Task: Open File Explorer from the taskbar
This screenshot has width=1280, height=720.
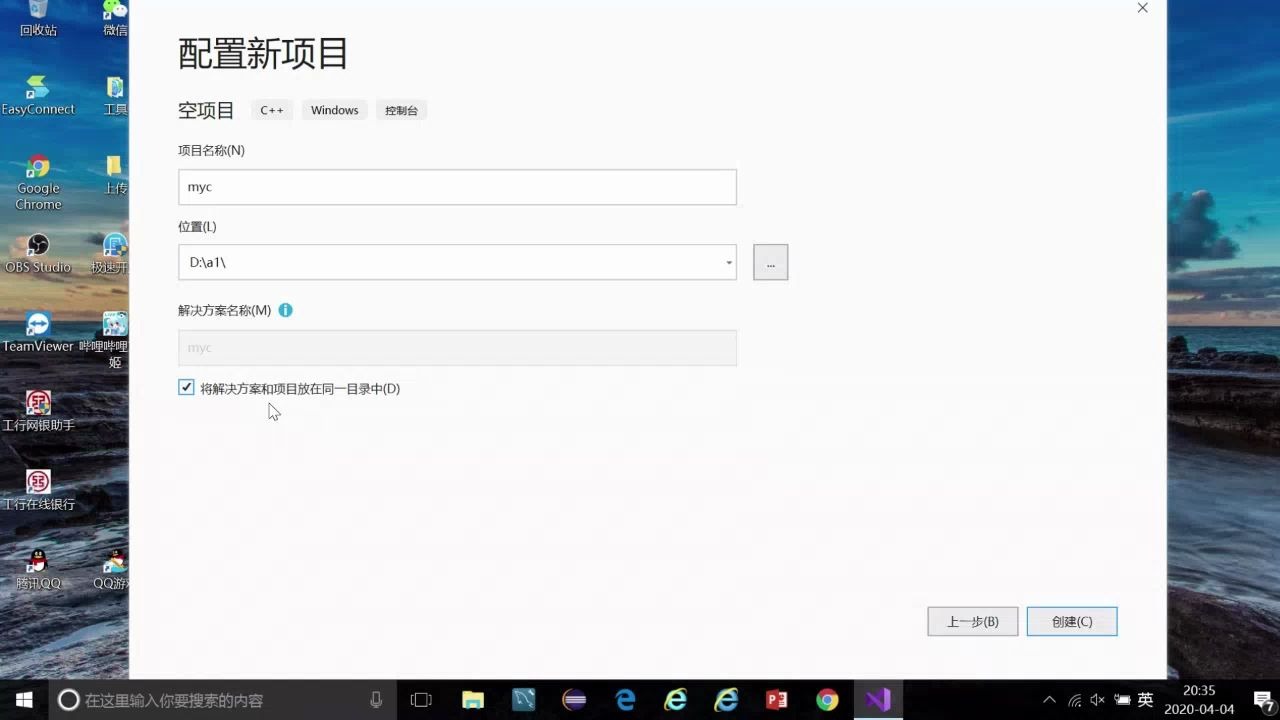Action: [x=473, y=700]
